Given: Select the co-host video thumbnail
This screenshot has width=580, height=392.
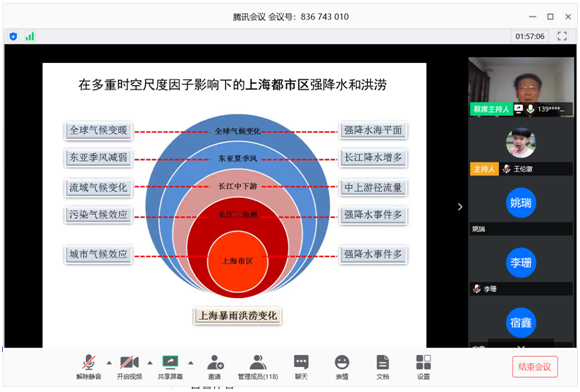Looking at the screenshot, I should (521, 87).
